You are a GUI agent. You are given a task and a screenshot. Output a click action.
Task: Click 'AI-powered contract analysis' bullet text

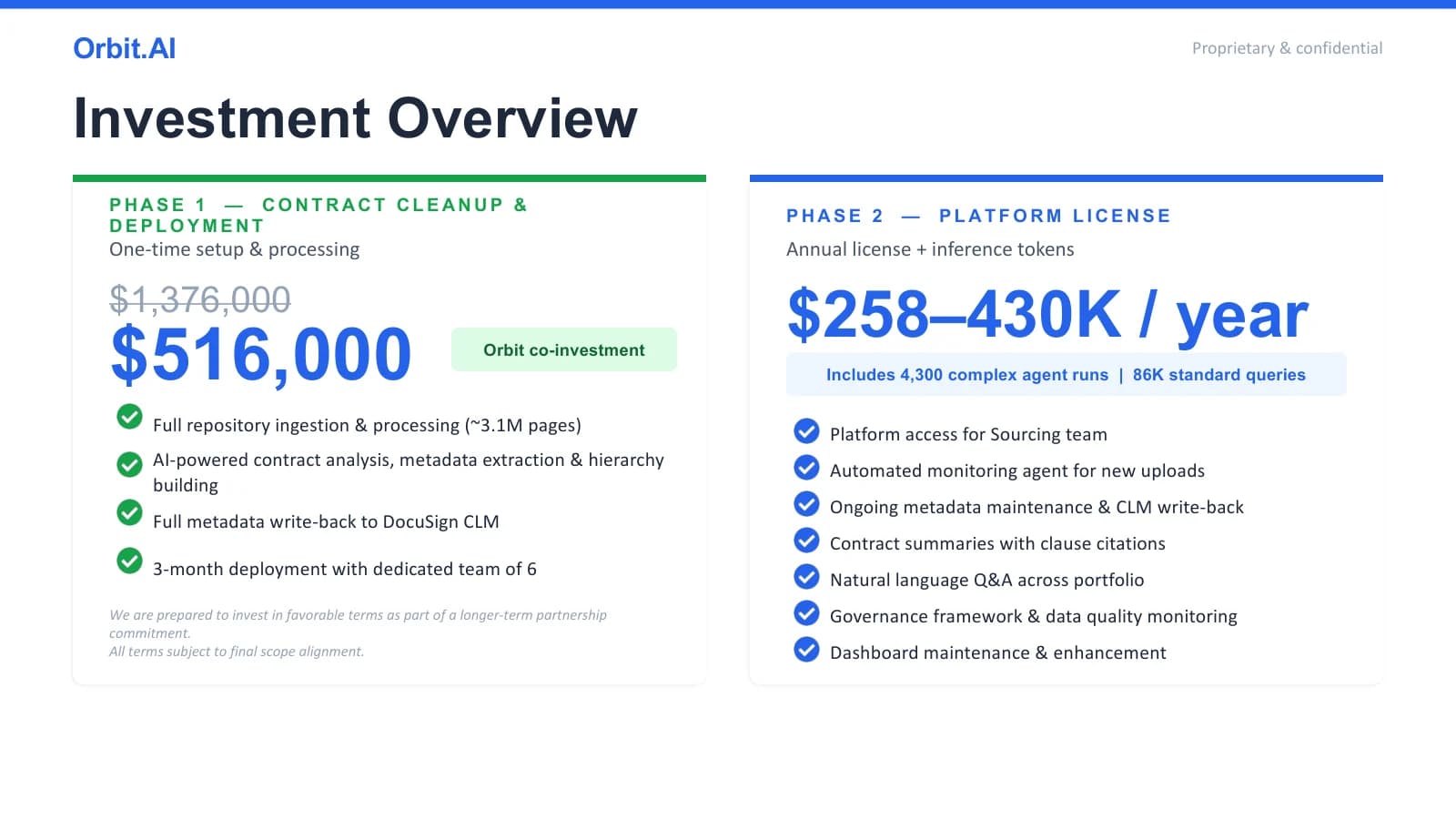click(409, 472)
